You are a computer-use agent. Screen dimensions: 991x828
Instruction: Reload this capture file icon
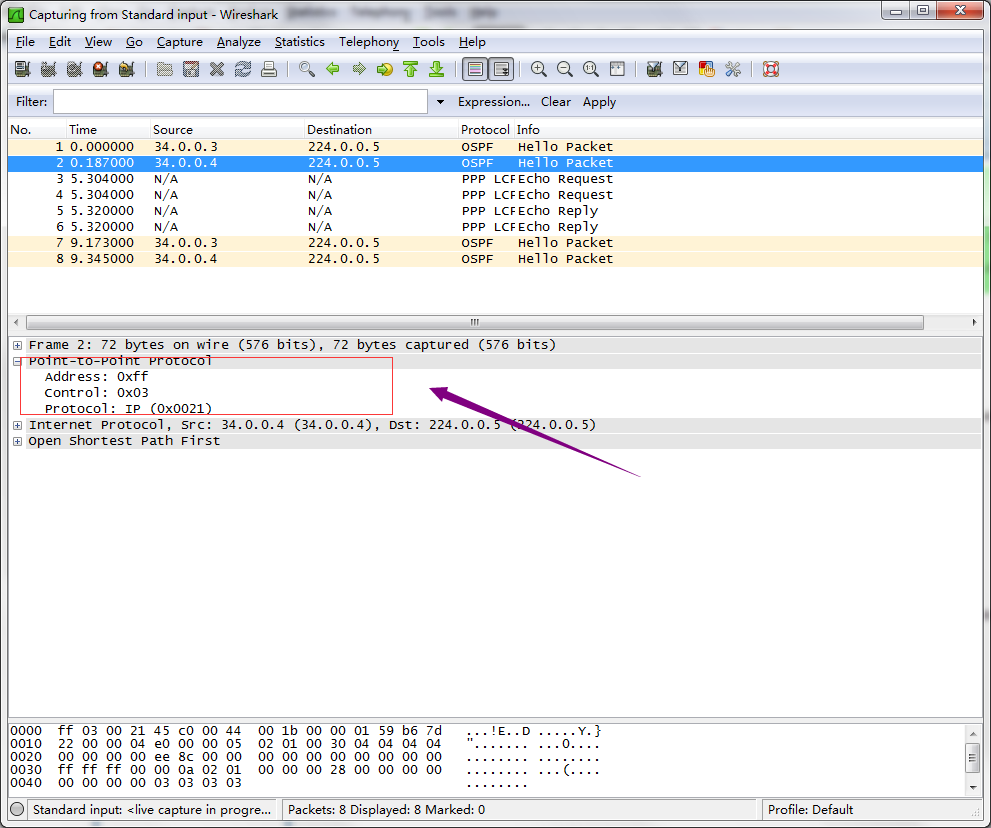[243, 69]
